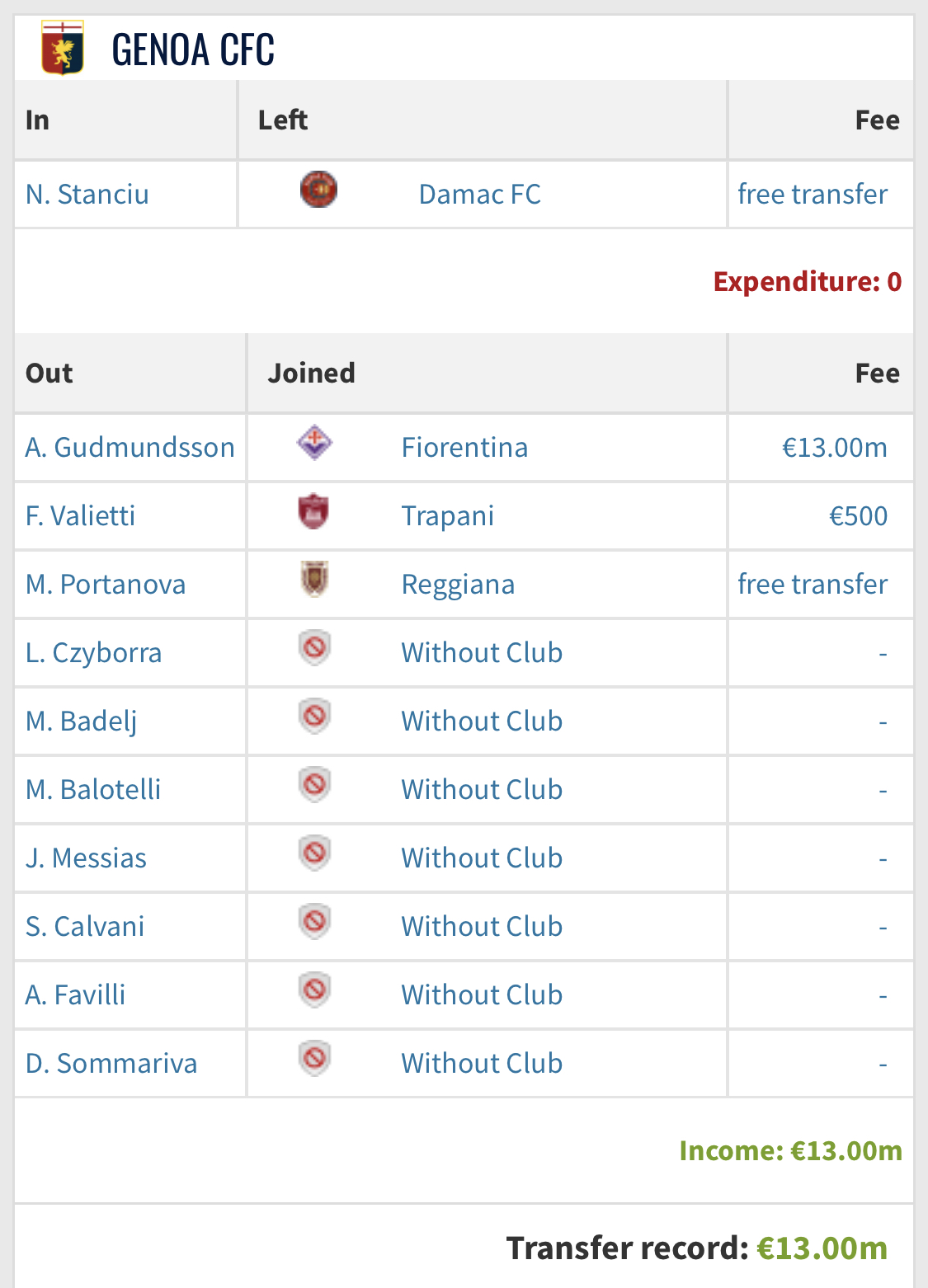The height and width of the screenshot is (1288, 928).
Task: Open the Trapani club link
Action: click(x=447, y=516)
